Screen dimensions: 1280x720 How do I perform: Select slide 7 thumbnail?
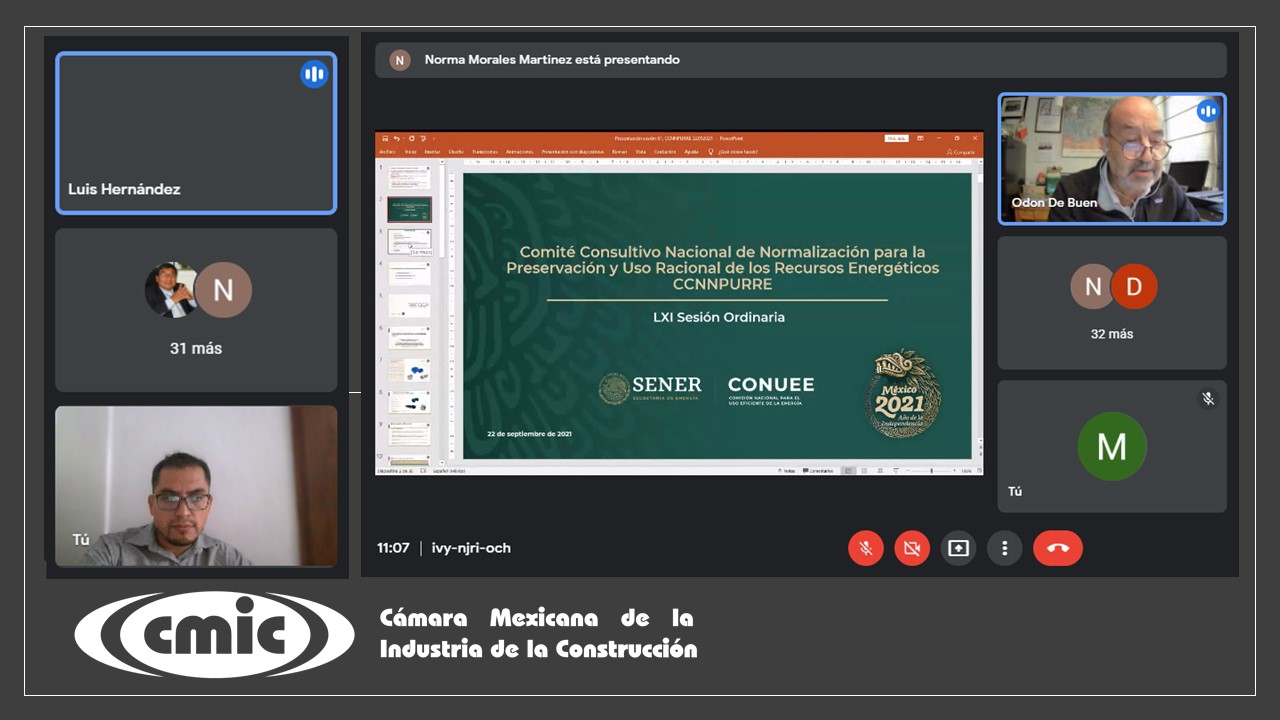coord(409,369)
